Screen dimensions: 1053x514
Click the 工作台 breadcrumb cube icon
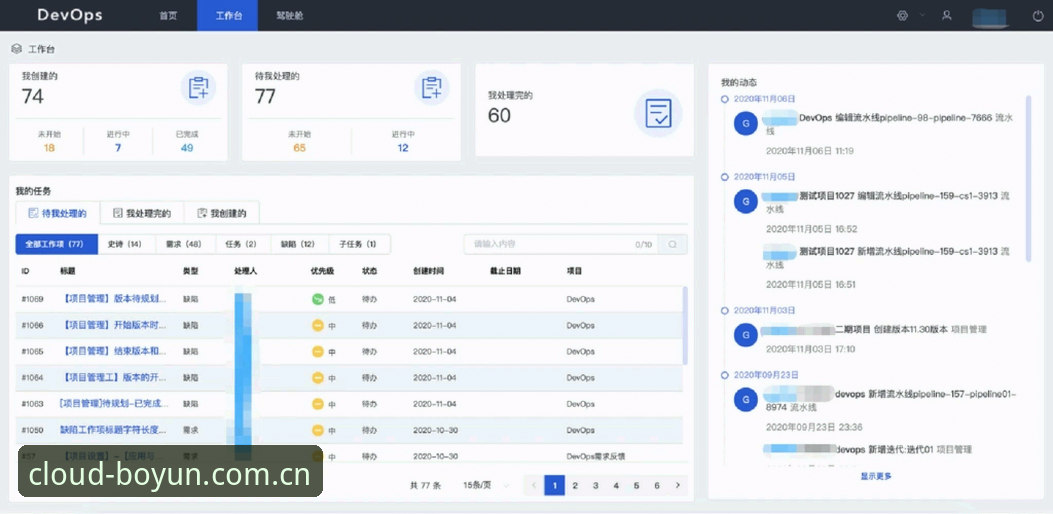click(17, 49)
